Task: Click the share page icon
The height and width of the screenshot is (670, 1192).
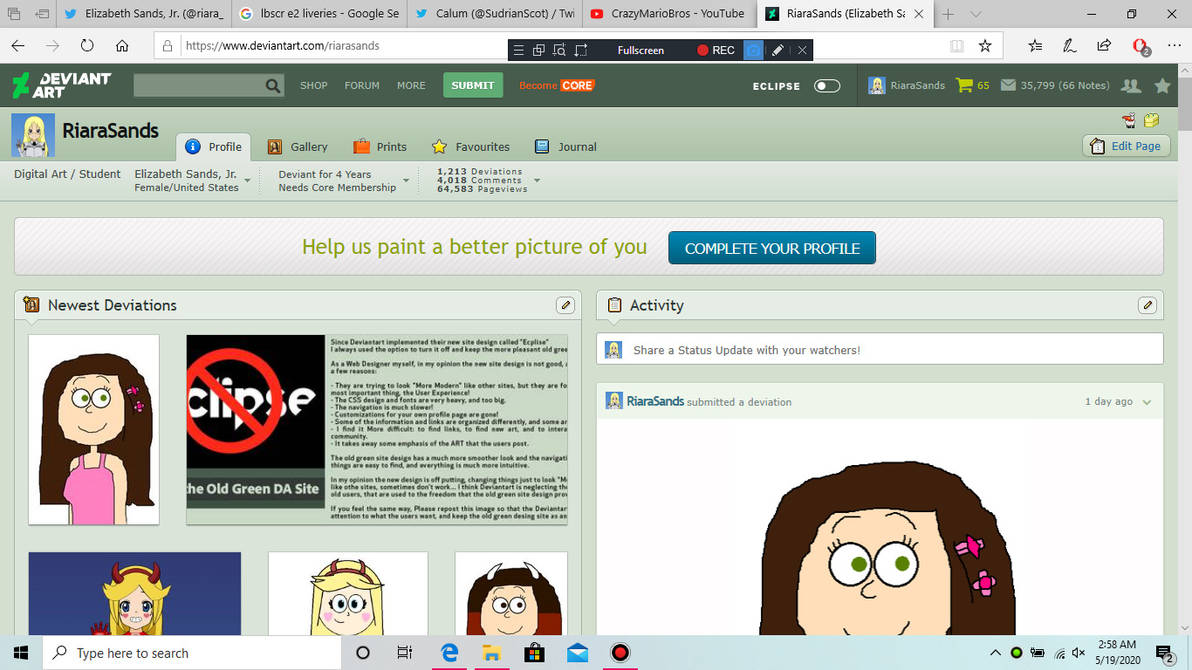Action: pos(1104,46)
